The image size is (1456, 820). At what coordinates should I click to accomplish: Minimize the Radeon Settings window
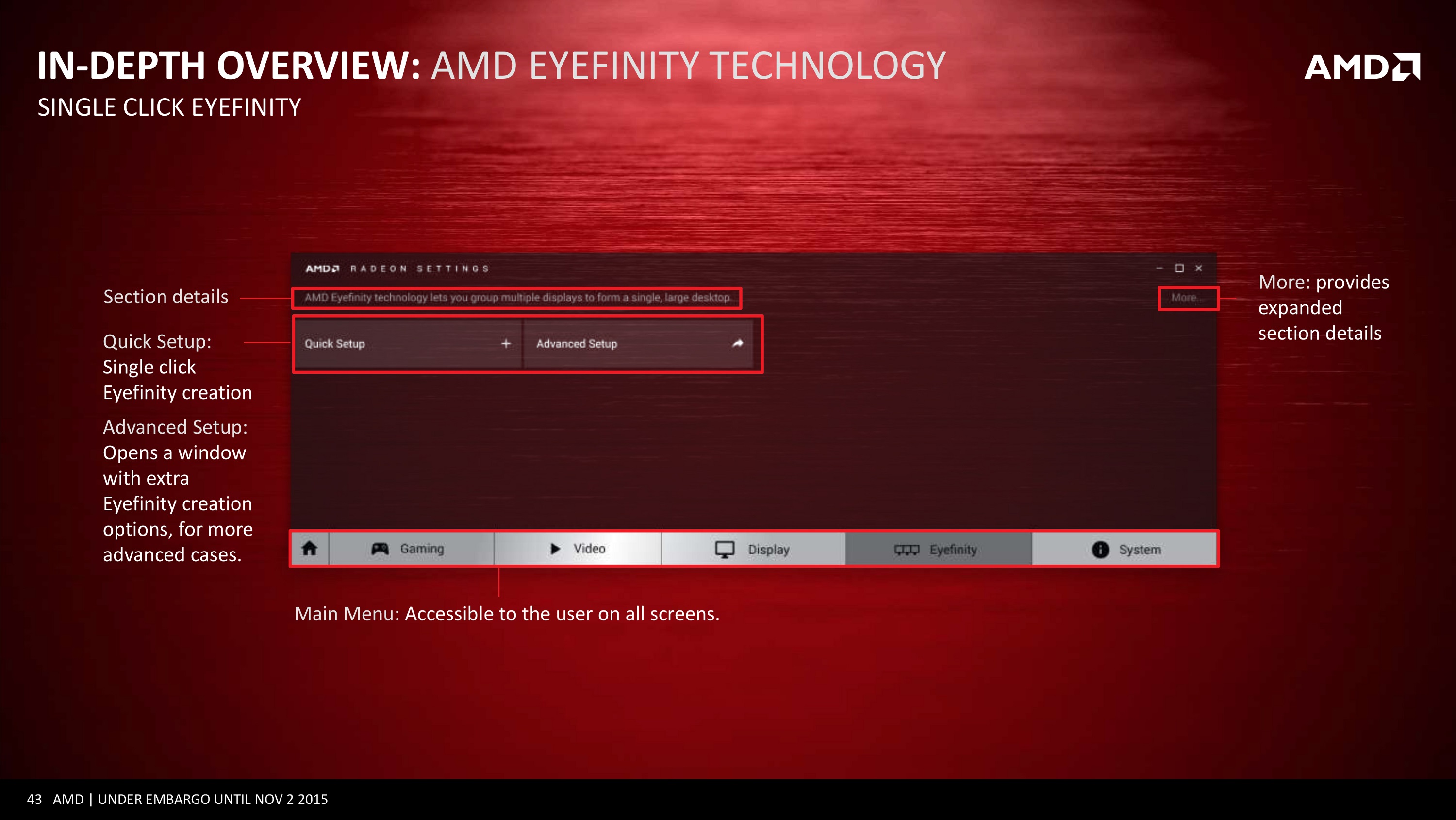[1159, 268]
